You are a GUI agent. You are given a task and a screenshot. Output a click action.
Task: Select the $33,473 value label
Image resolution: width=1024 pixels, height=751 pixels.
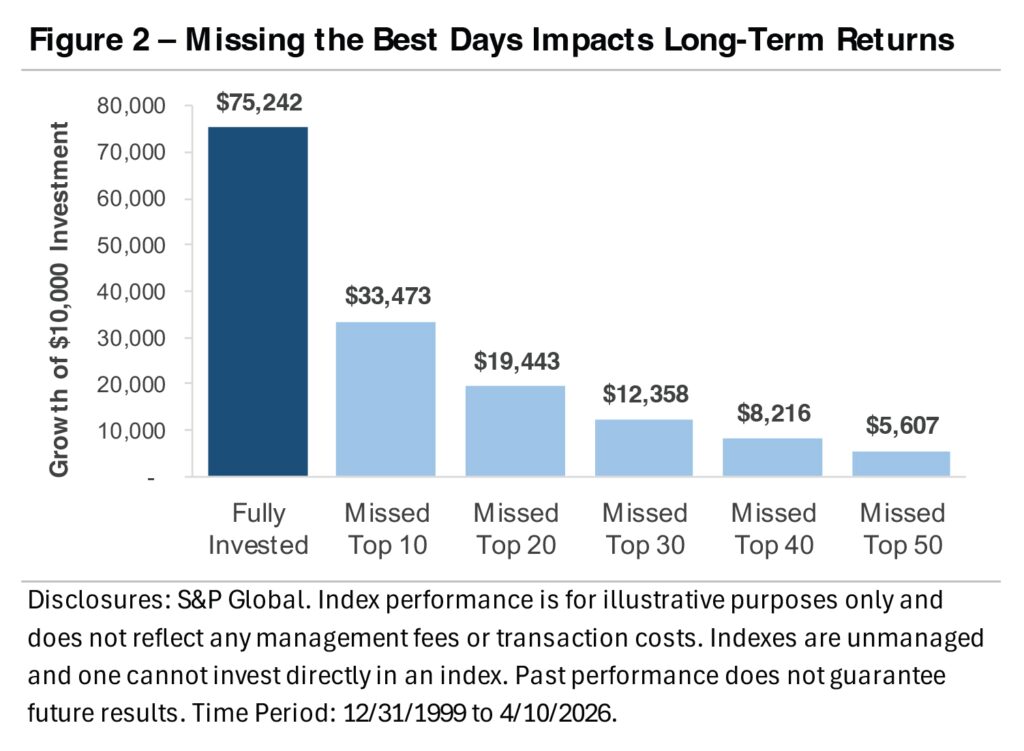click(386, 296)
